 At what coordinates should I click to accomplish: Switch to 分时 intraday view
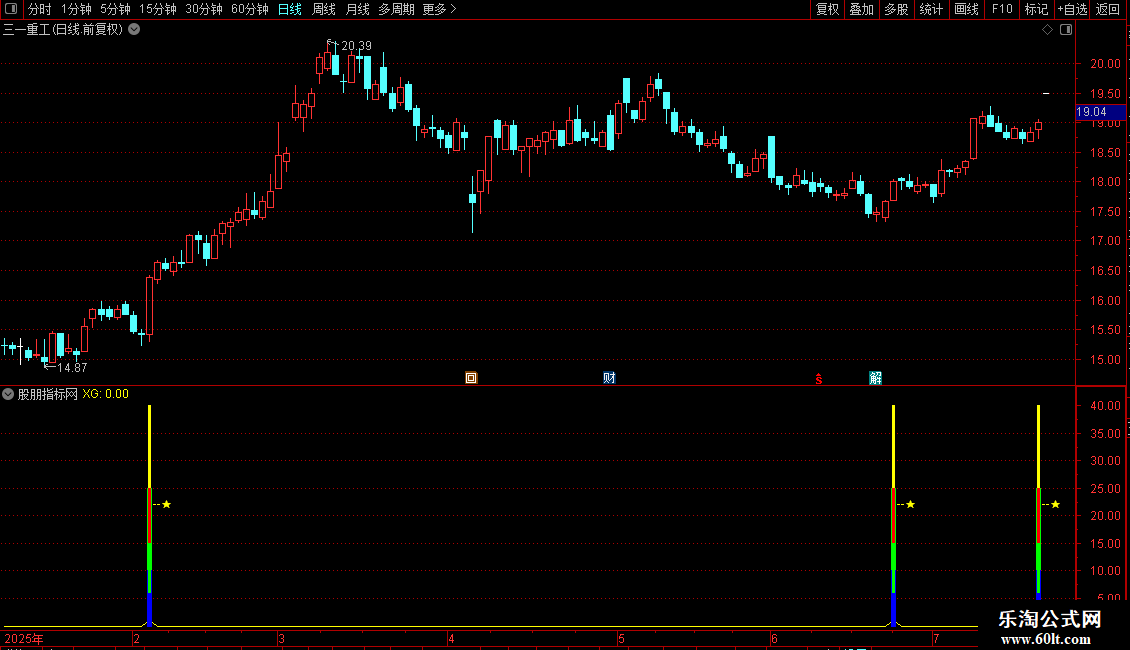pyautogui.click(x=40, y=9)
